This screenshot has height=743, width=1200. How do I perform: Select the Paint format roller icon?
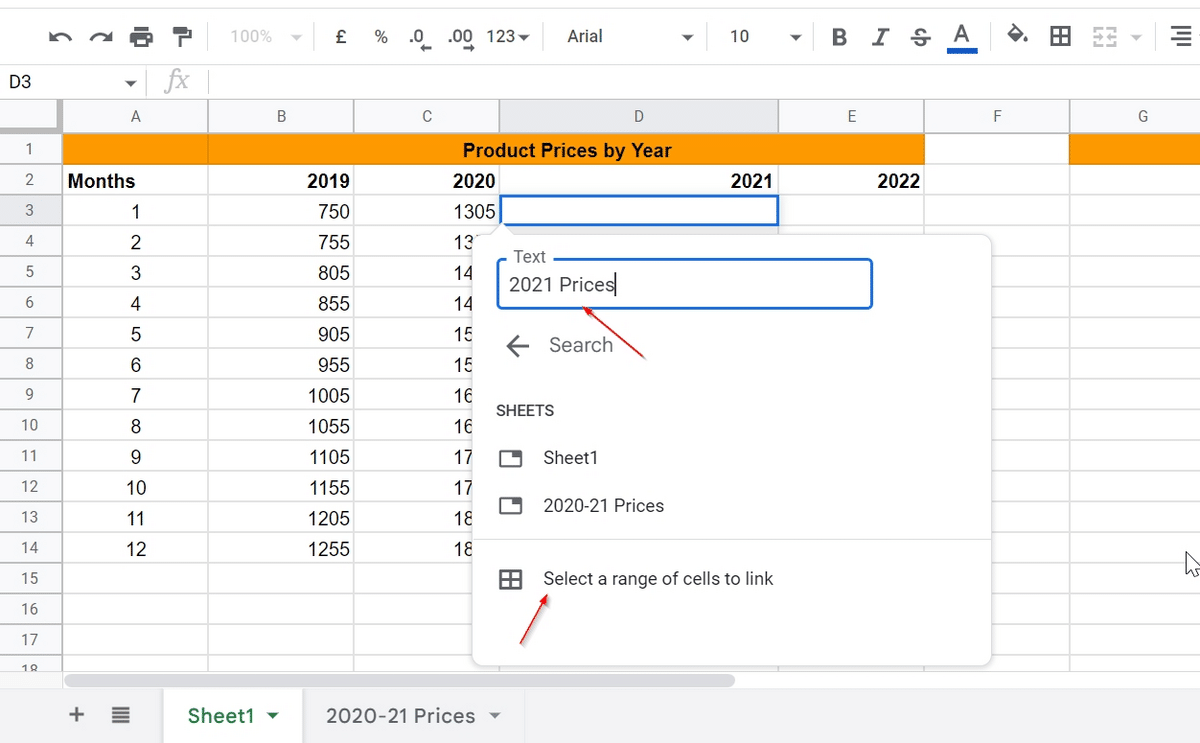(x=182, y=37)
